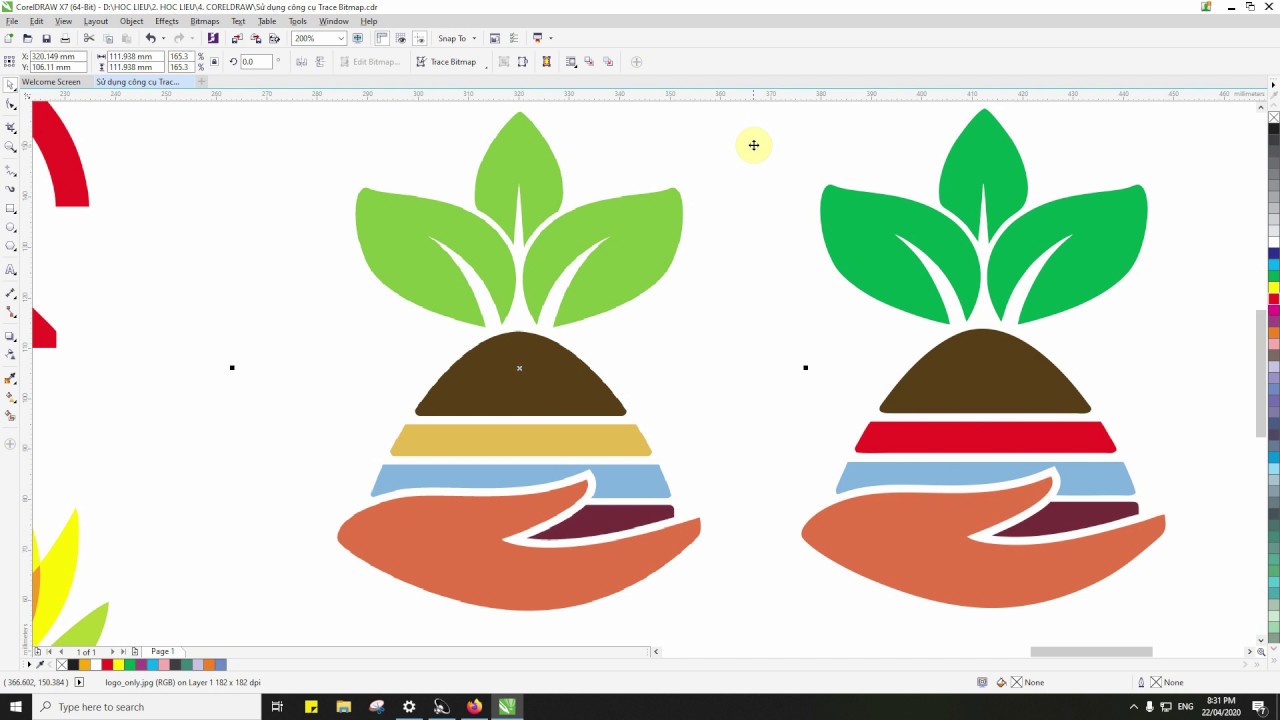1280x720 pixels.
Task: Toggle Show Guidelines button
Action: click(x=419, y=38)
